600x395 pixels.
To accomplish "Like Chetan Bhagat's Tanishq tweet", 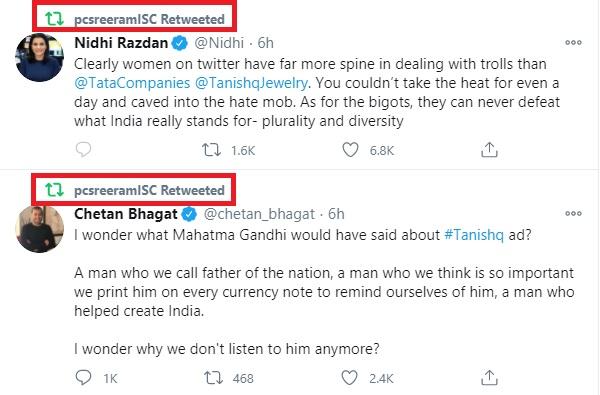I will (x=349, y=378).
